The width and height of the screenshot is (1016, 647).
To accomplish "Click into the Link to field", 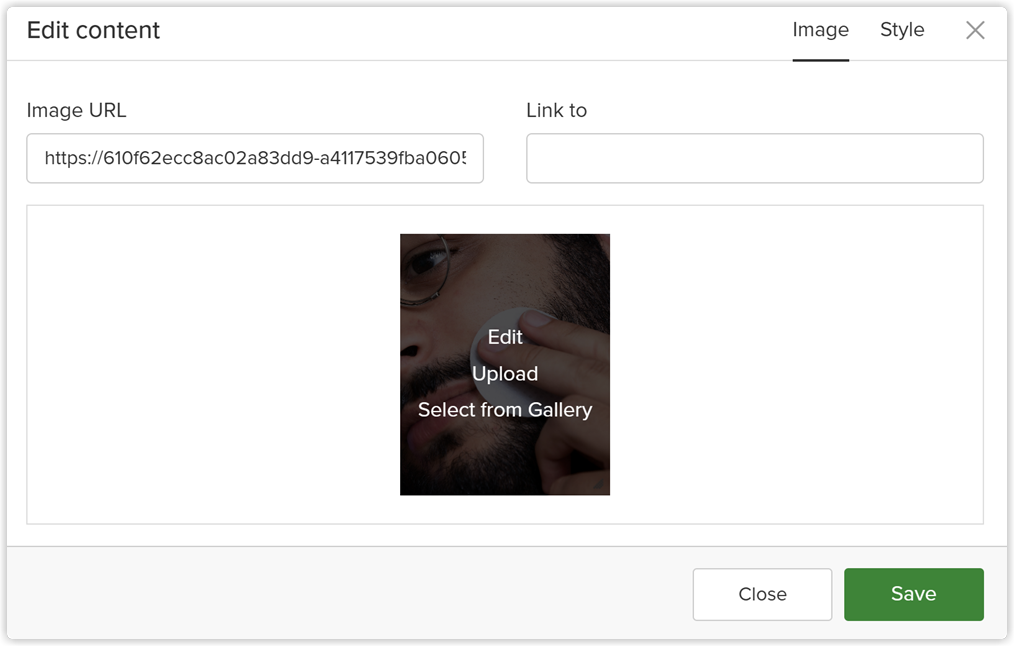I will pos(754,158).
